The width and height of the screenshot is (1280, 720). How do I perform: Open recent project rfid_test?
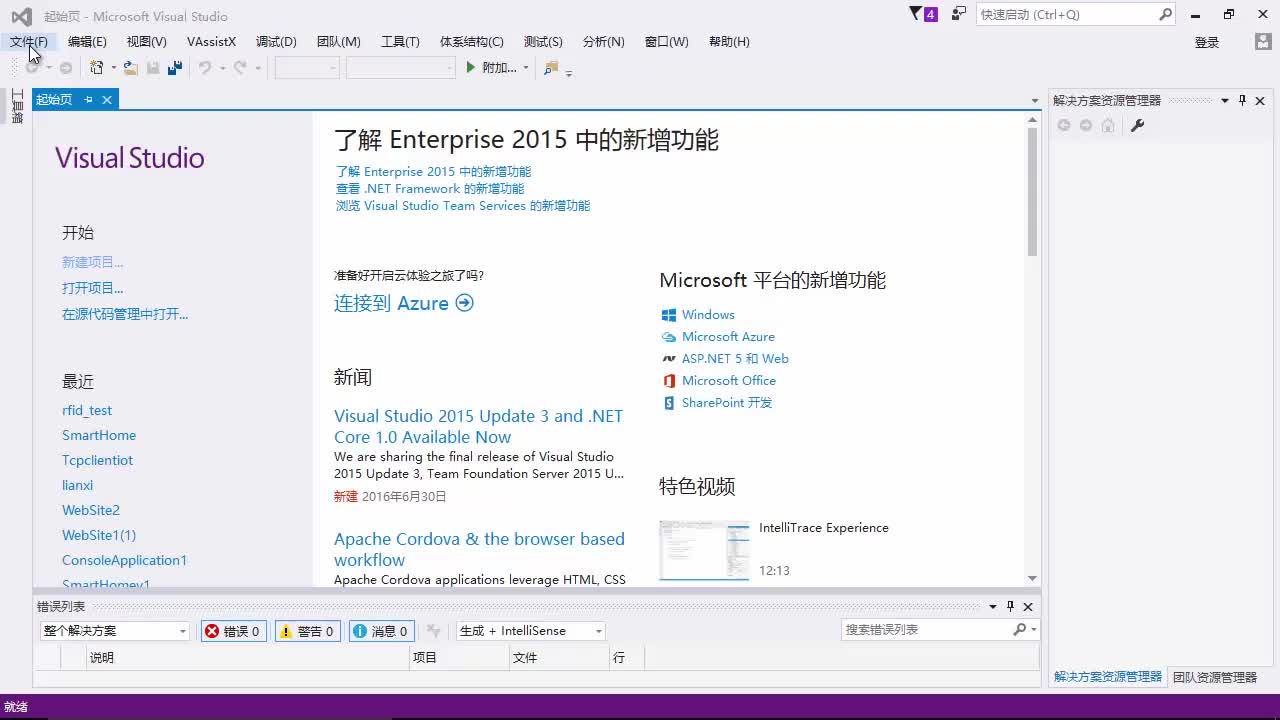[87, 410]
